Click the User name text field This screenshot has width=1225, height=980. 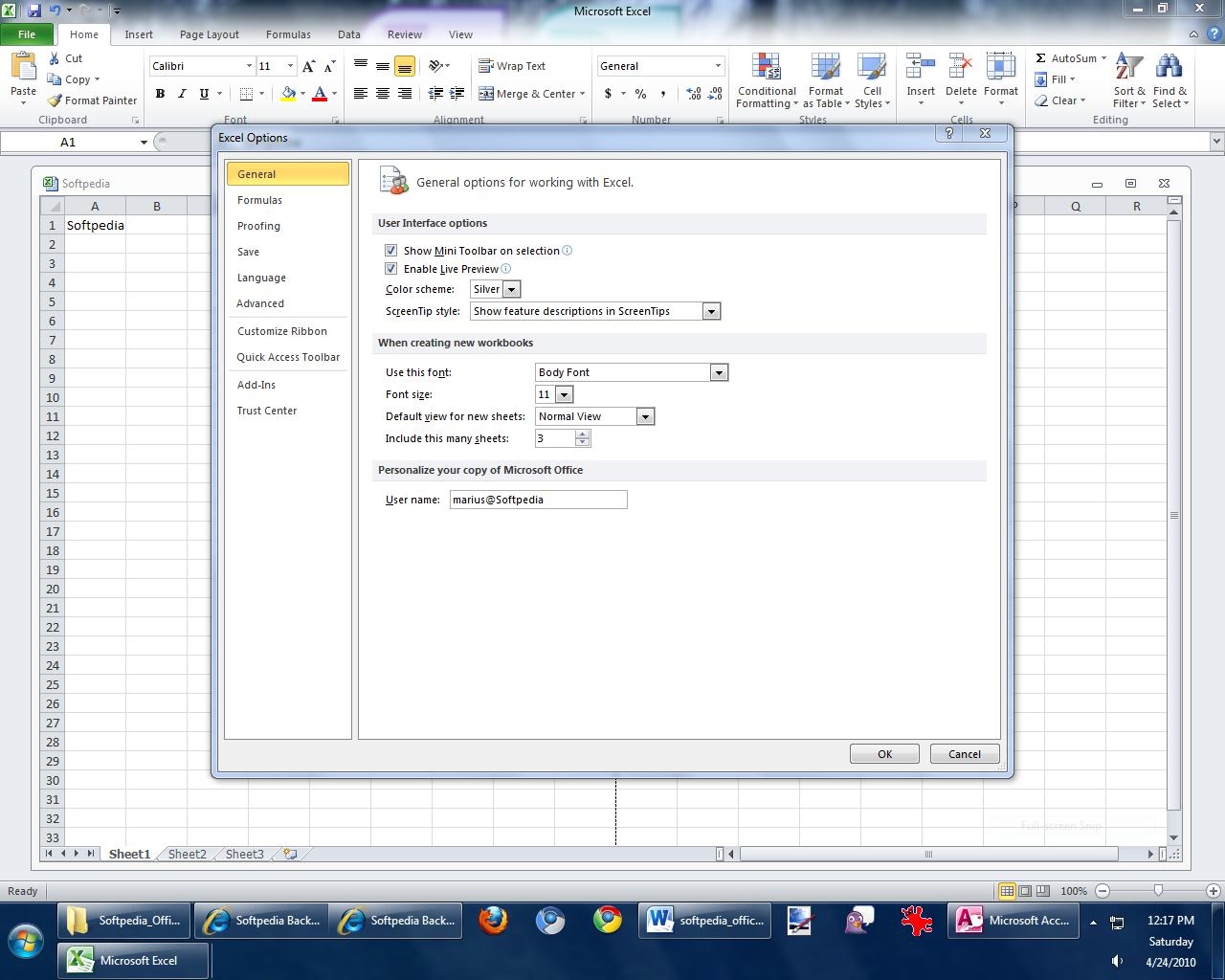[538, 500]
